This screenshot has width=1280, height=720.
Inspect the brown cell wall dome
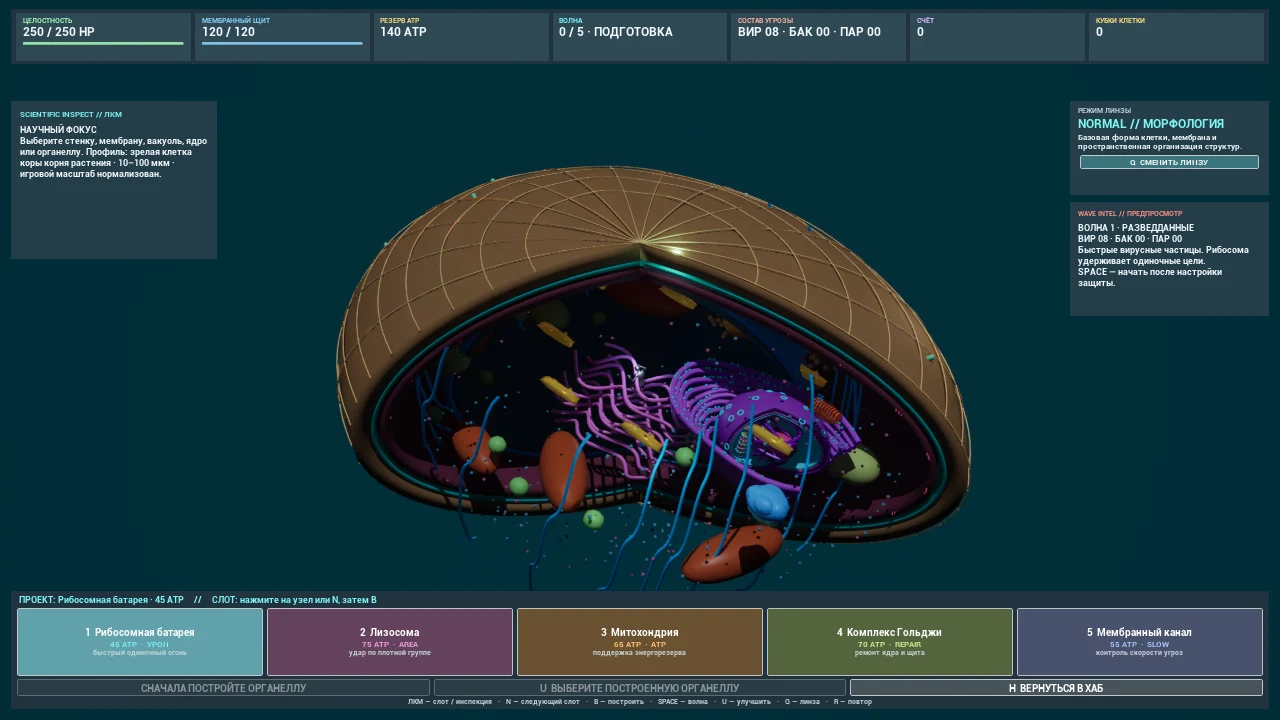pyautogui.click(x=600, y=215)
